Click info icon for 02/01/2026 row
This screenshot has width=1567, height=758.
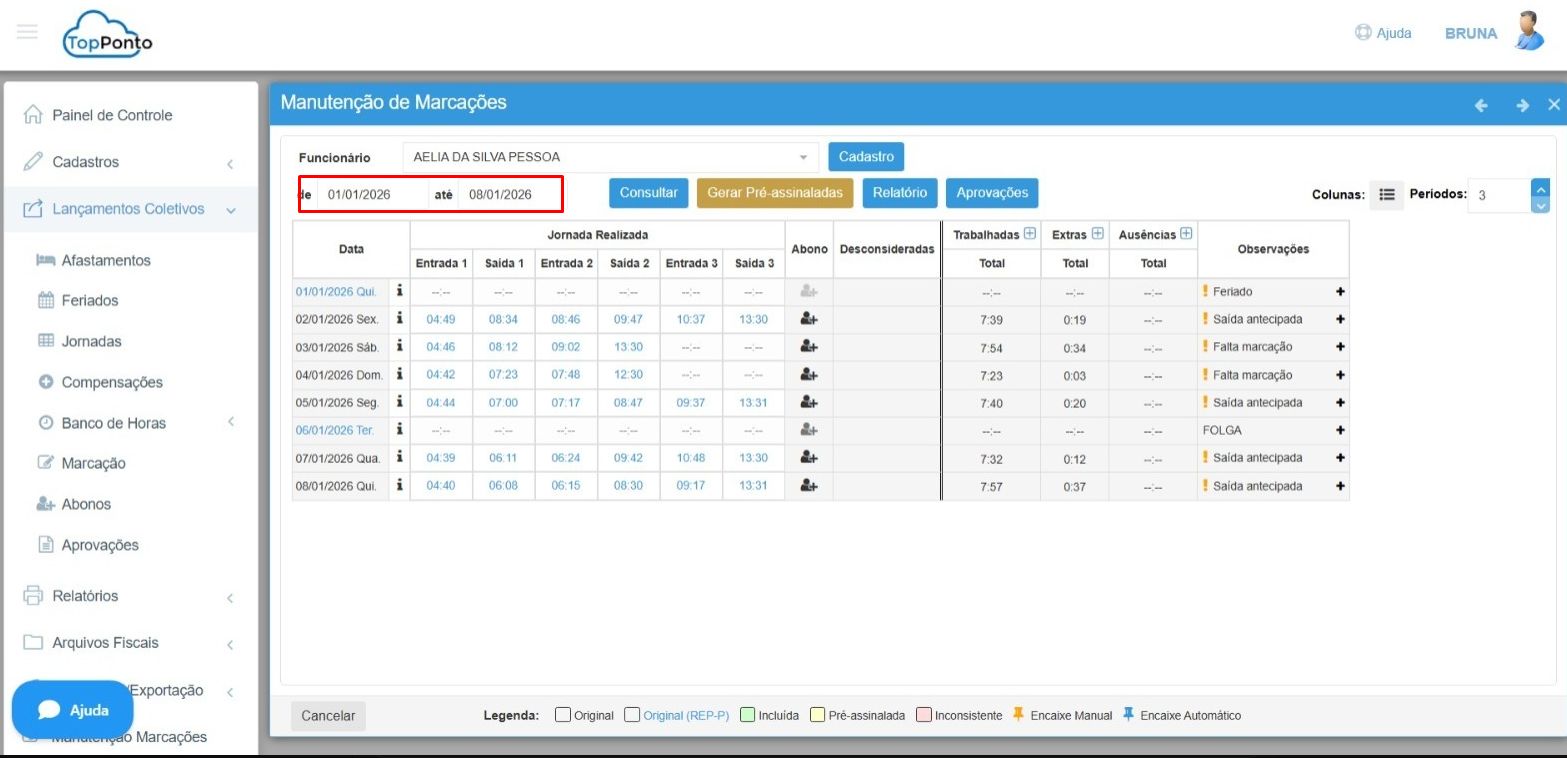(x=400, y=319)
